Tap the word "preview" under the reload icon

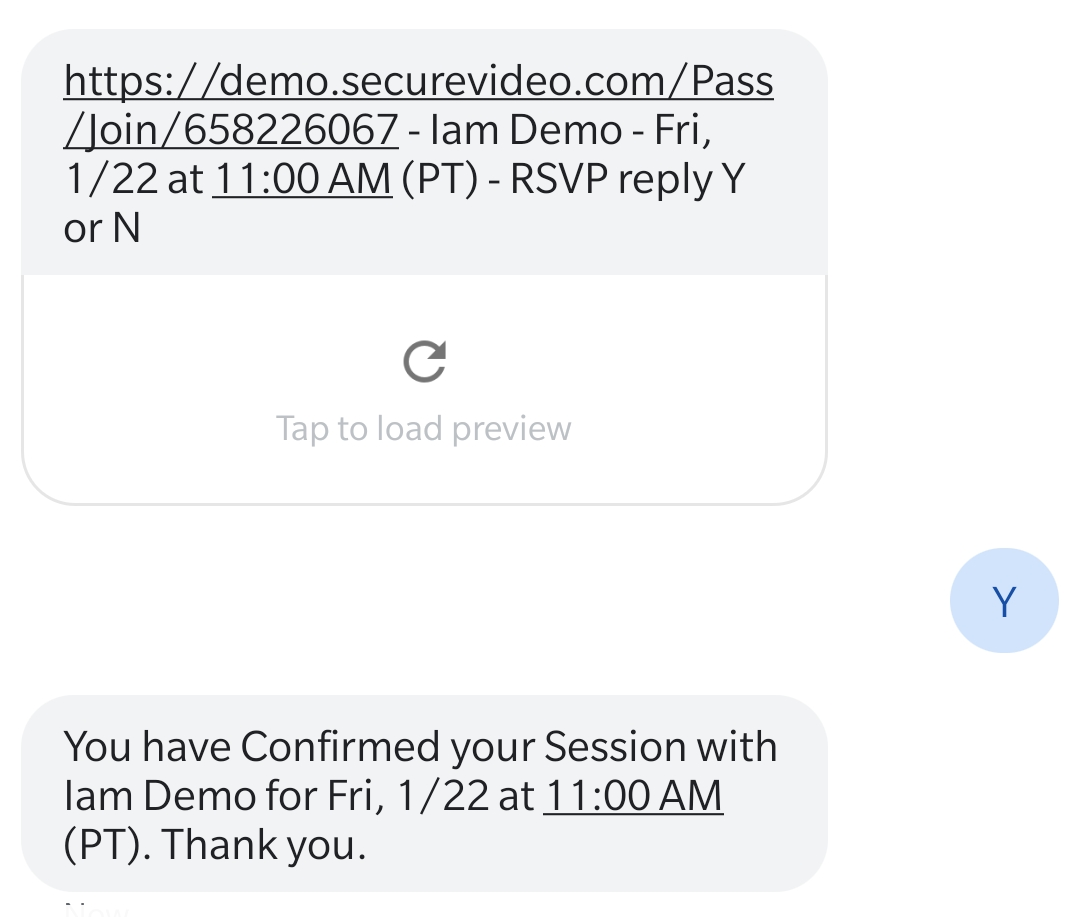[511, 428]
